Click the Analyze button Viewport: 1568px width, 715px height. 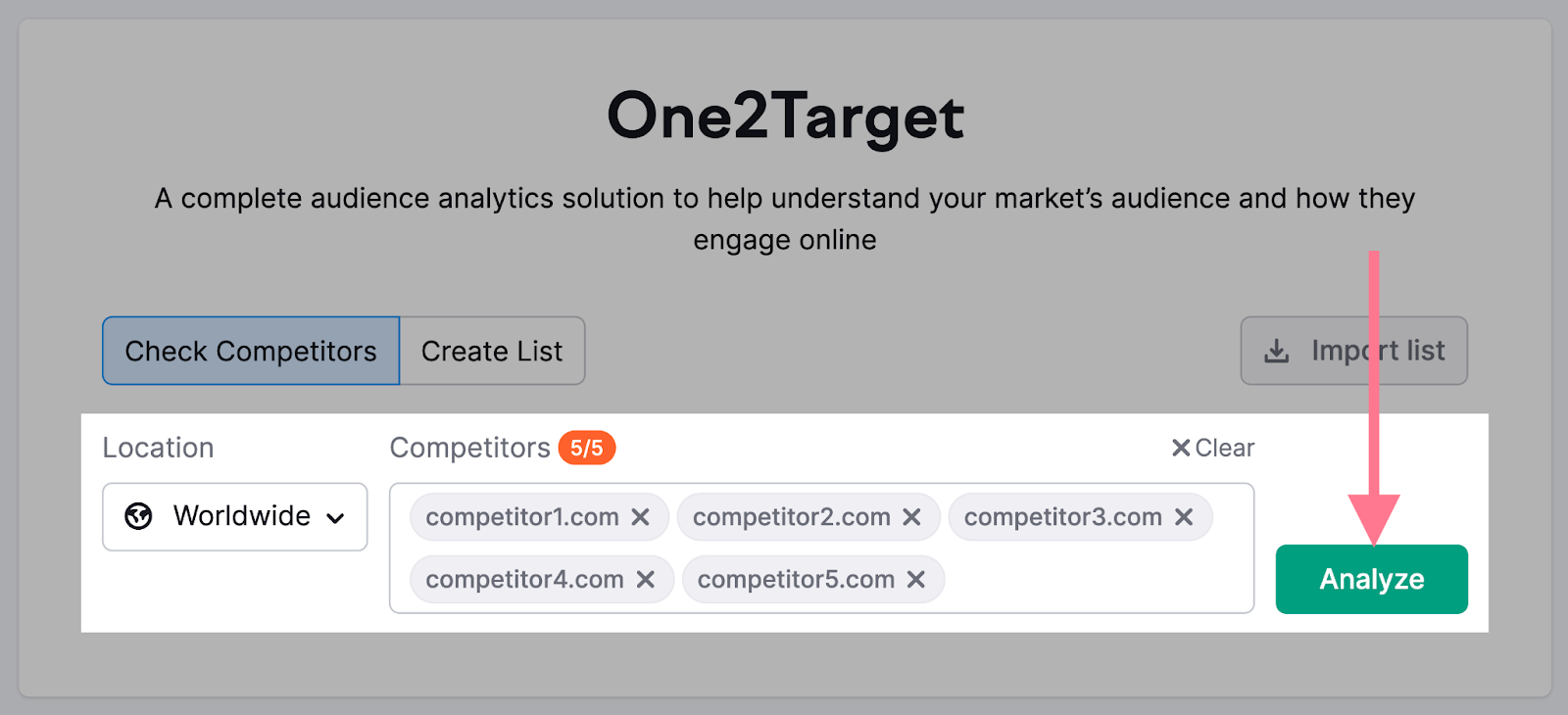point(1371,579)
